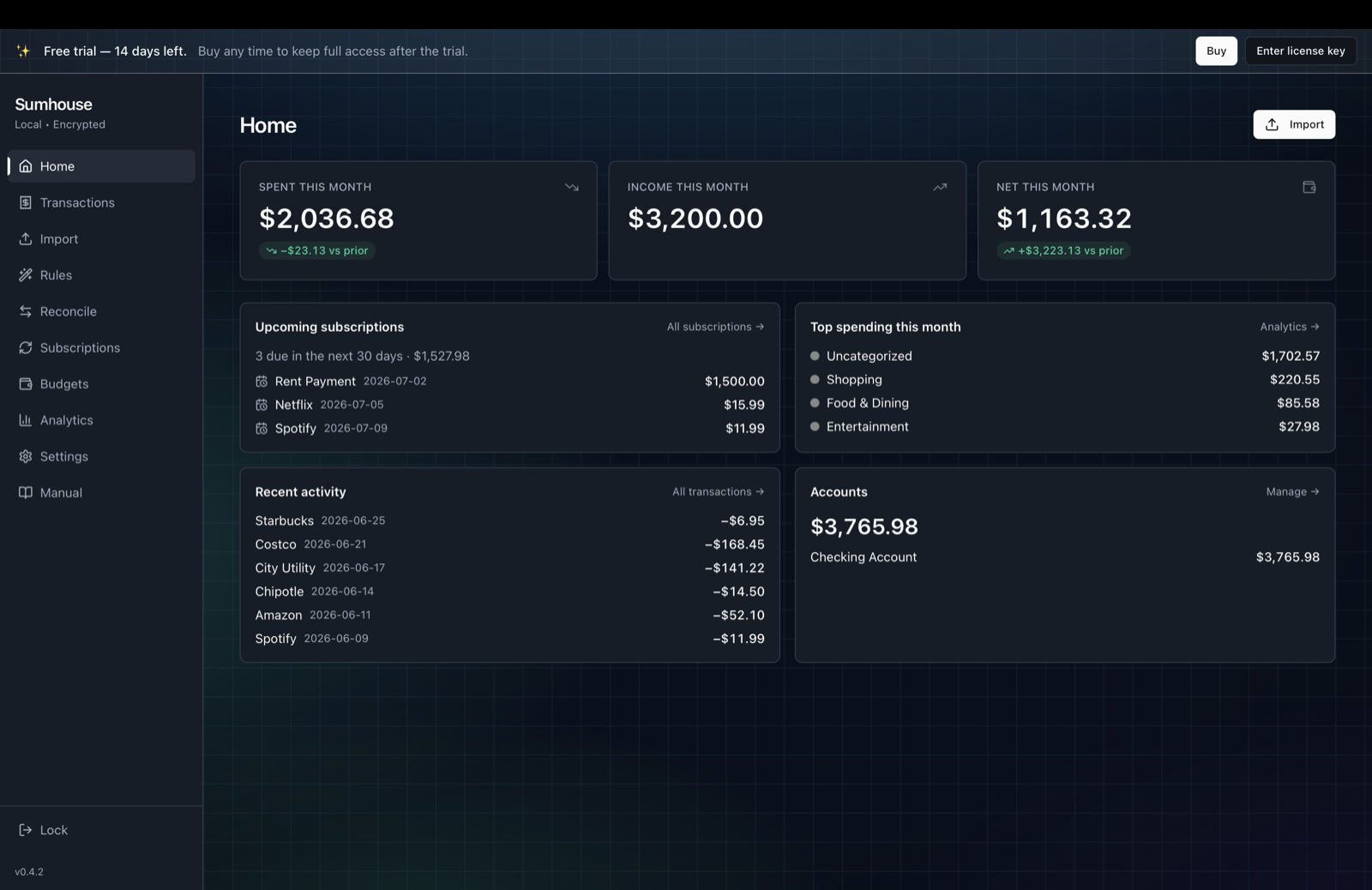The width and height of the screenshot is (1372, 890).
Task: Click the Sumhouse app title
Action: pyautogui.click(x=53, y=105)
